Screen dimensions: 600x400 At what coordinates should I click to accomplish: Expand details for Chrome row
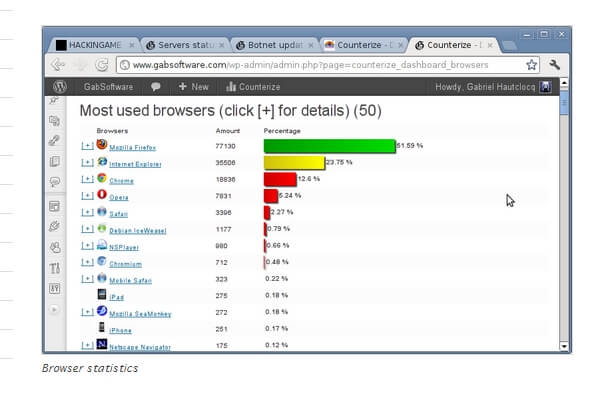[87, 179]
